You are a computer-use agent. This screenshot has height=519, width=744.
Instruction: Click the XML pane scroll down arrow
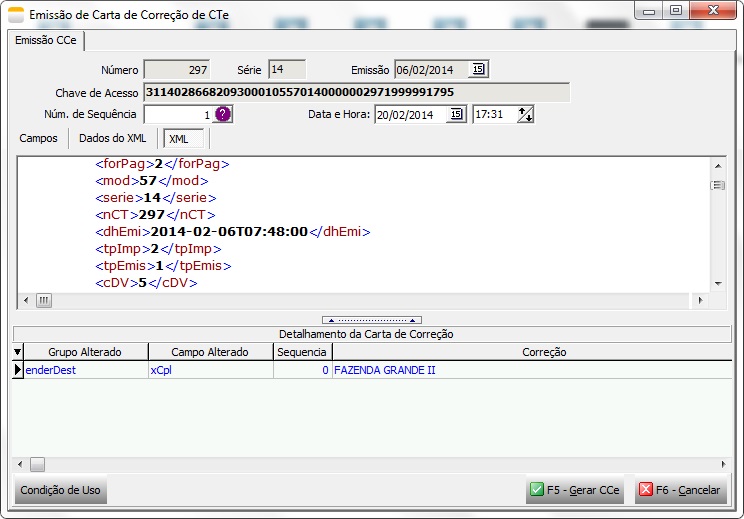pos(718,284)
